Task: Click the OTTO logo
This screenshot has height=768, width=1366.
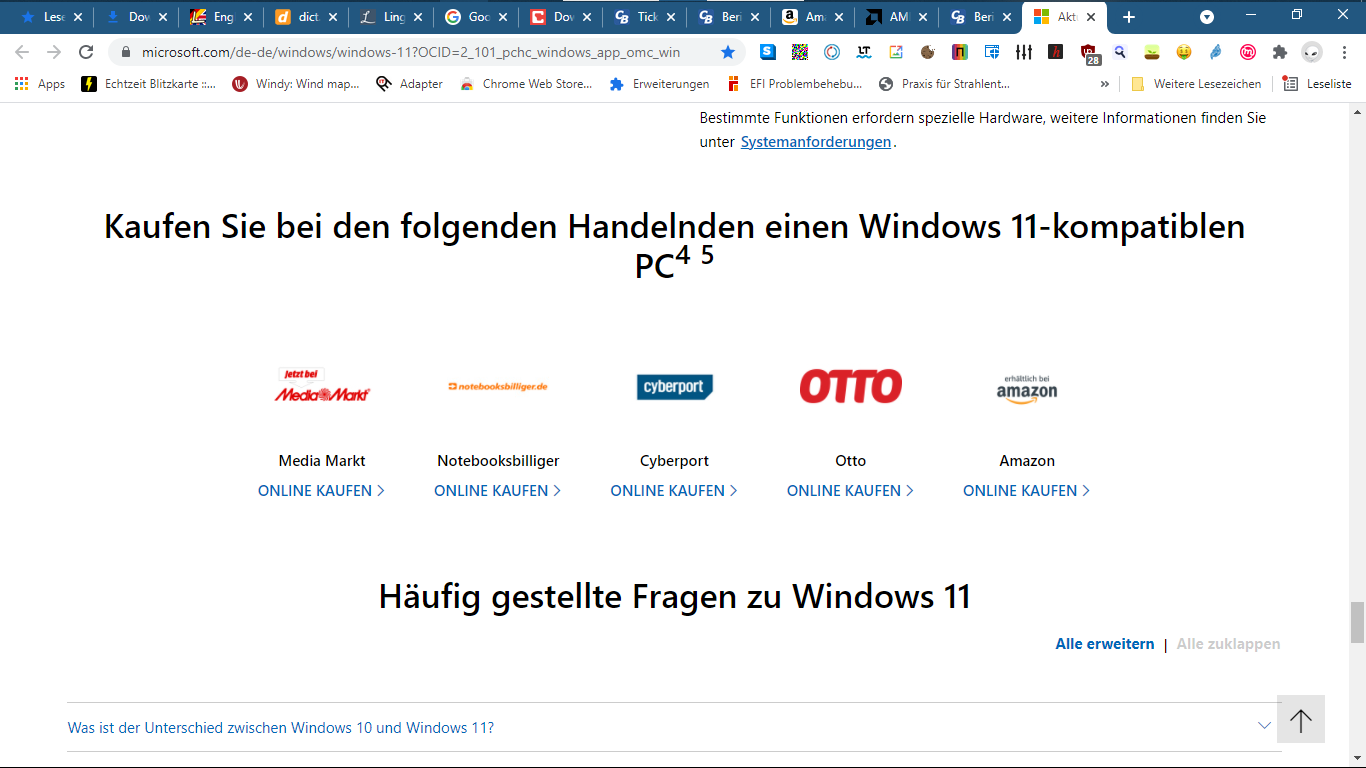Action: [851, 386]
